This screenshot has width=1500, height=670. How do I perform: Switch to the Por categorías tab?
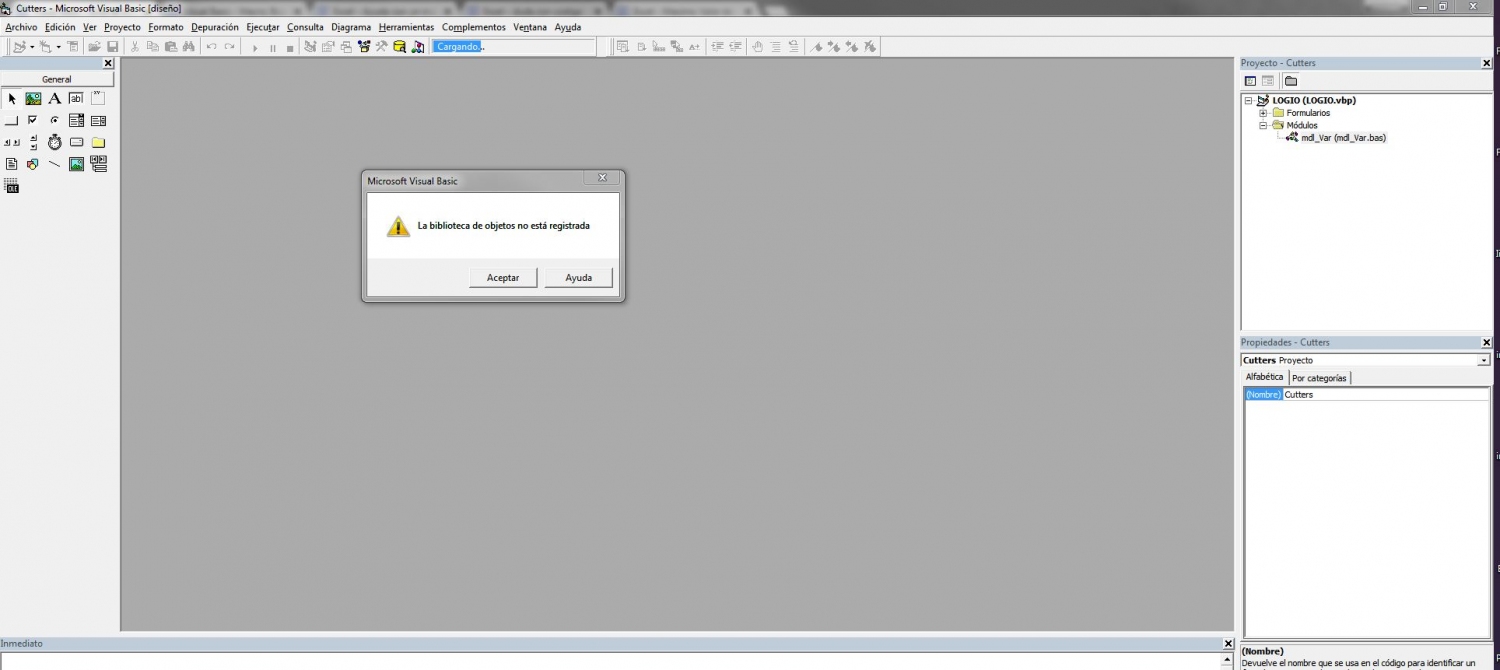1319,378
